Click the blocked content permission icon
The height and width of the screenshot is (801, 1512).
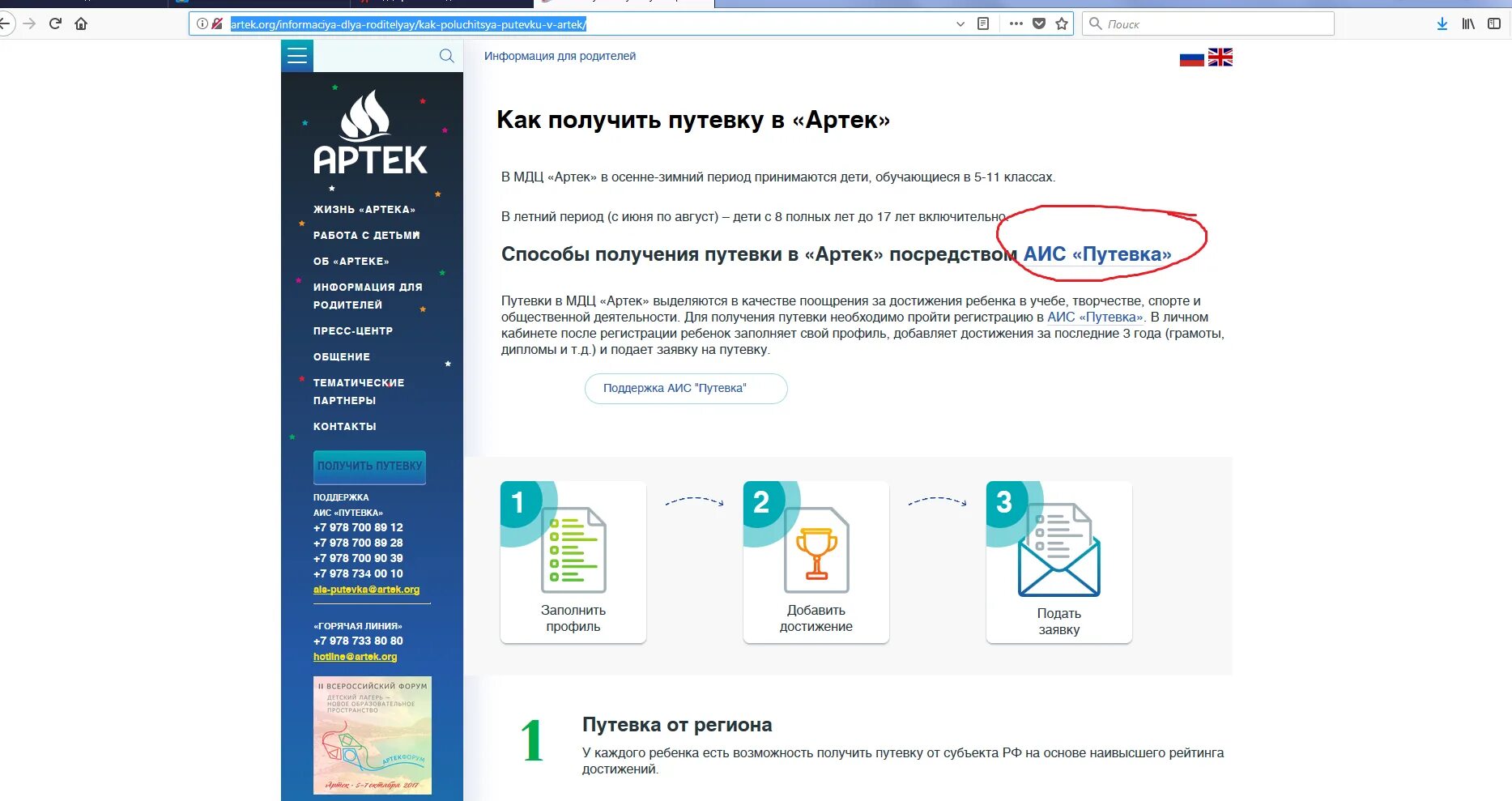click(217, 24)
